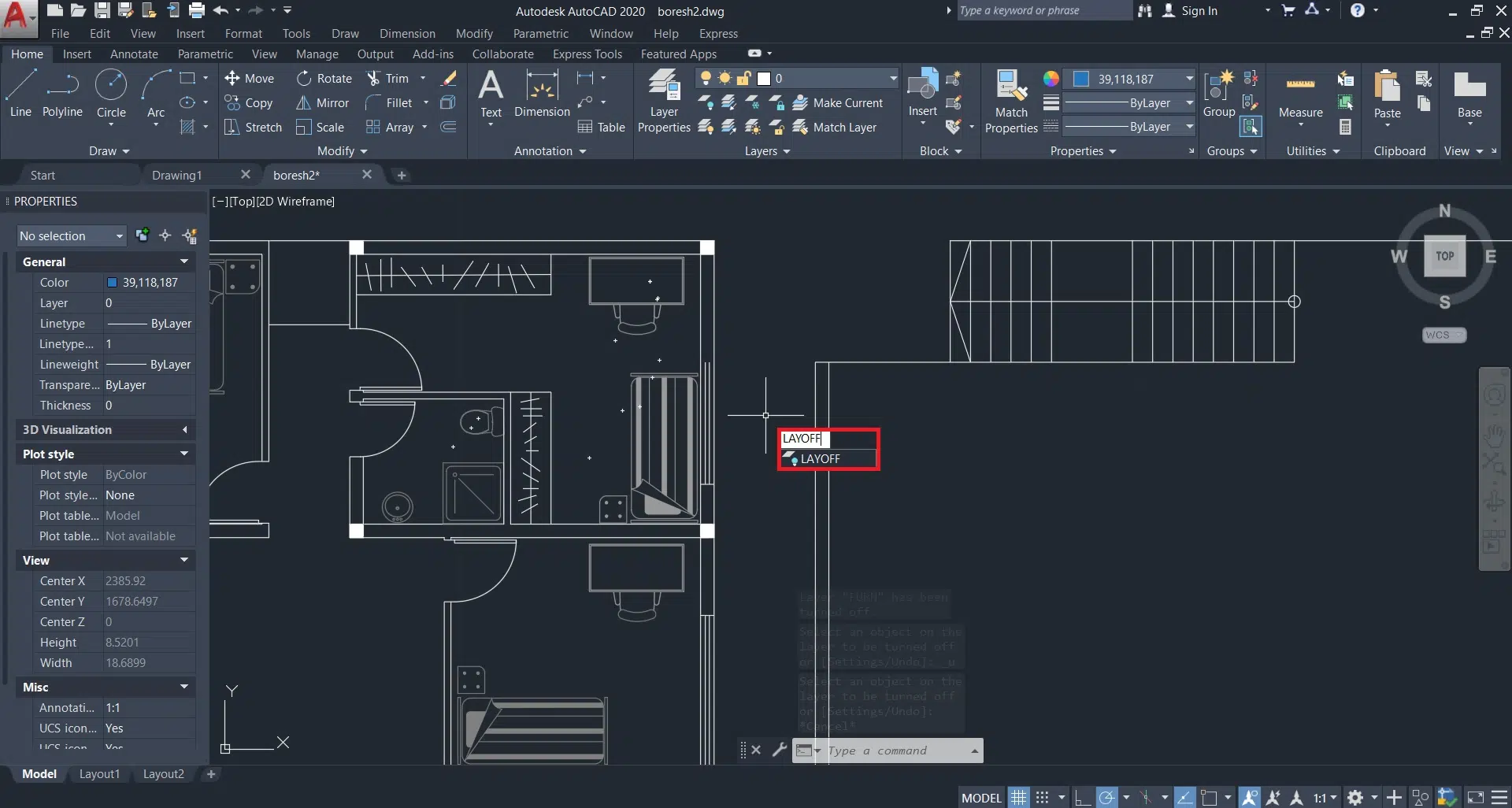Open the Express menu
Screen dimensions: 1512x808
718,34
